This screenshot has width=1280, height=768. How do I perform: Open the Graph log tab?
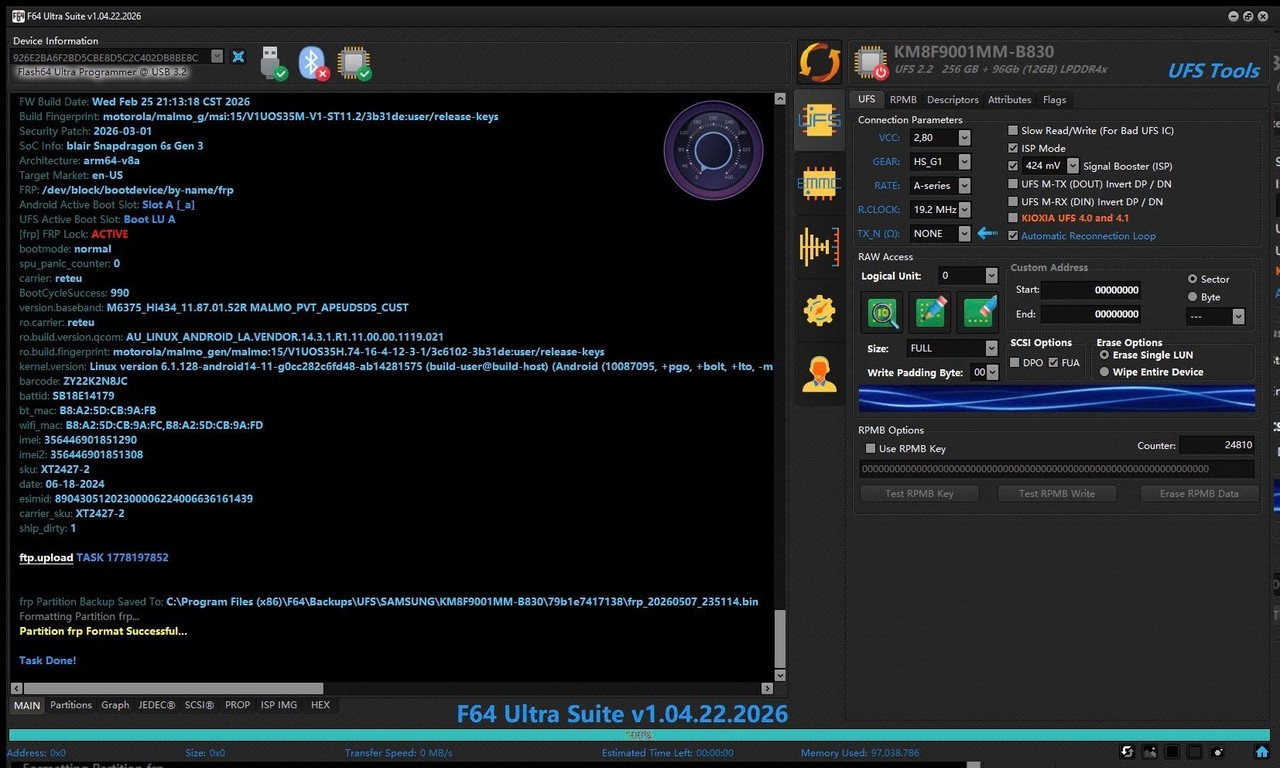point(115,705)
